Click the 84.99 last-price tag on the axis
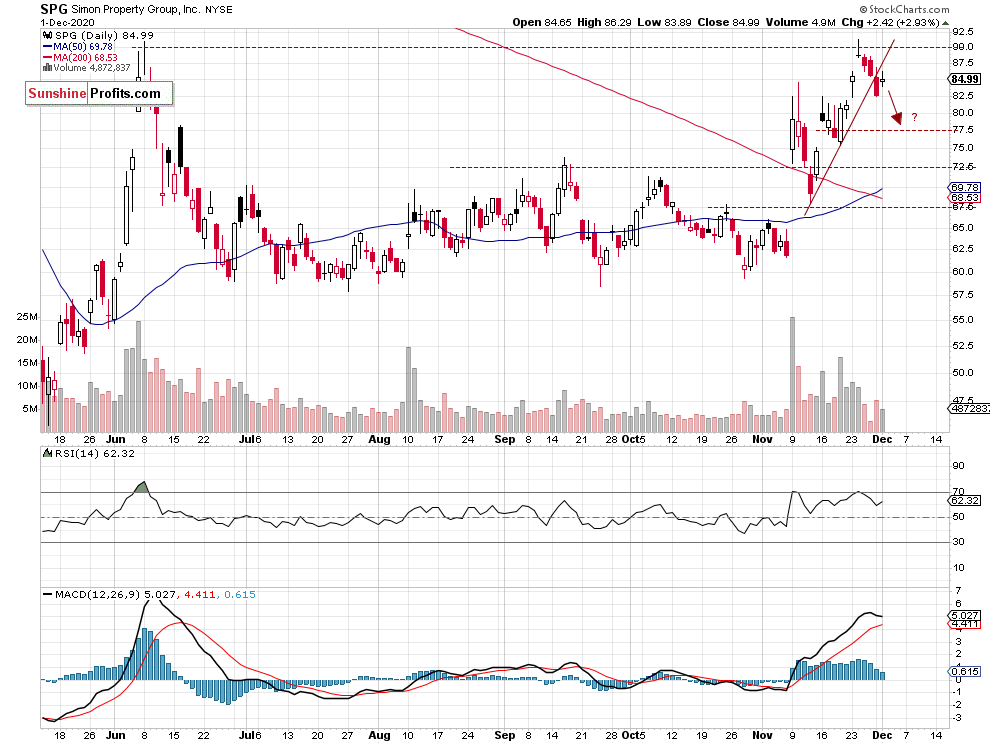The height and width of the screenshot is (744, 990). (x=965, y=79)
